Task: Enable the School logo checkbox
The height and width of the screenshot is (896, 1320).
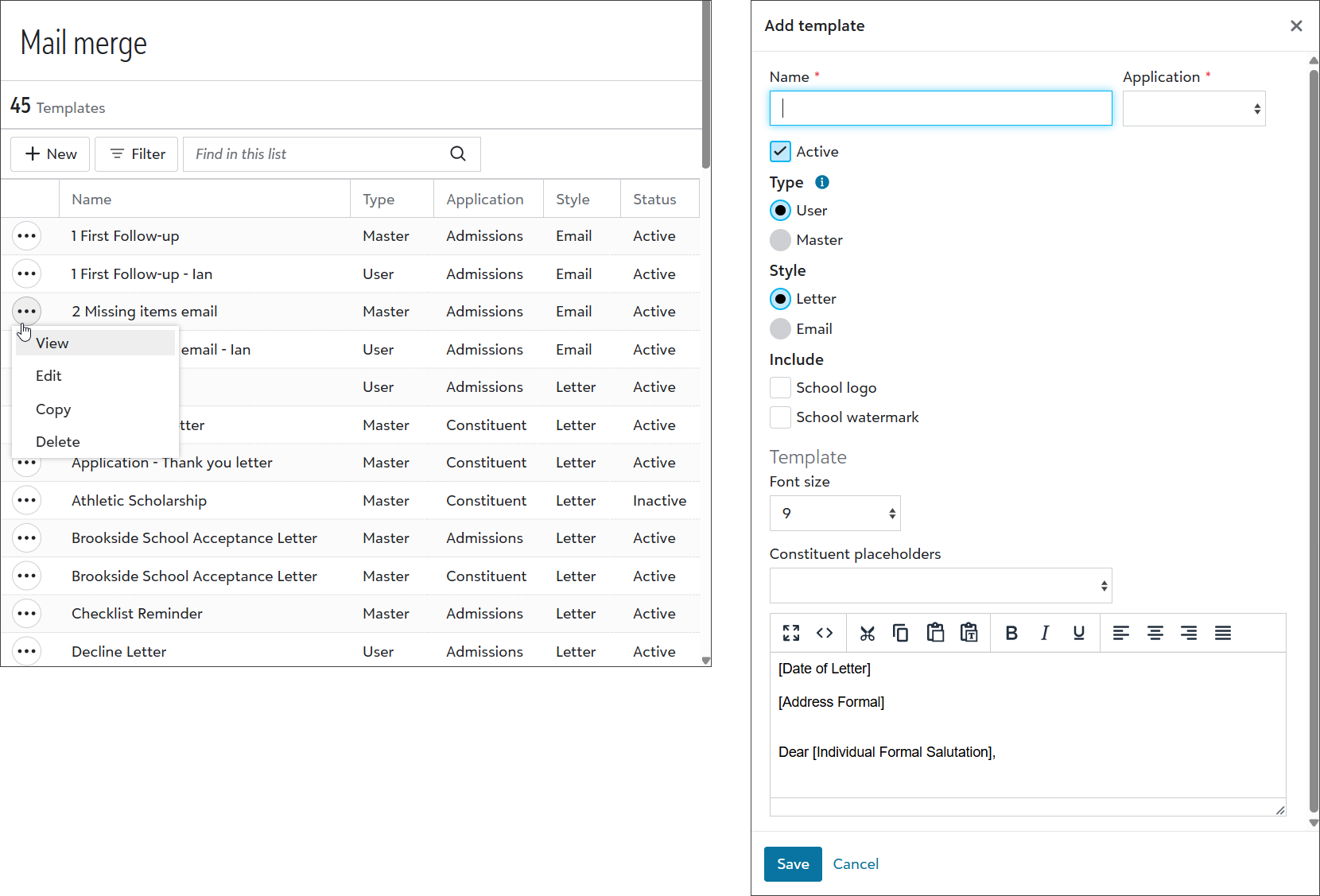Action: pos(780,387)
